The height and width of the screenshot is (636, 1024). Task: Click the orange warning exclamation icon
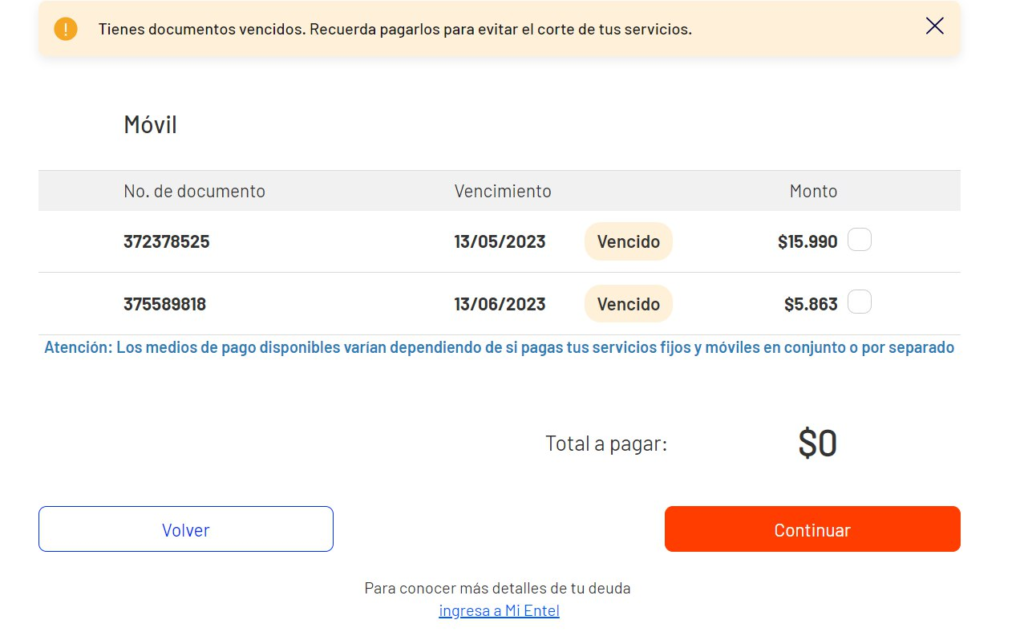click(x=65, y=29)
